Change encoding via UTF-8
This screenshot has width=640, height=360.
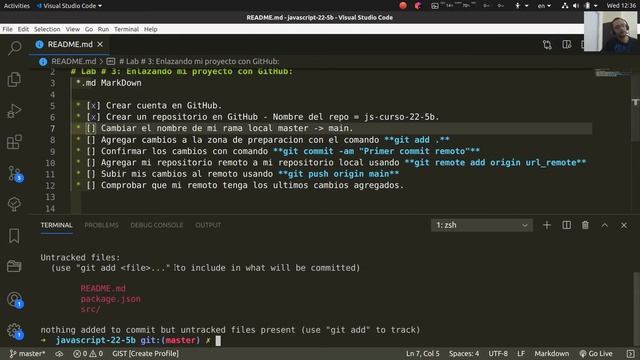[x=498, y=353]
